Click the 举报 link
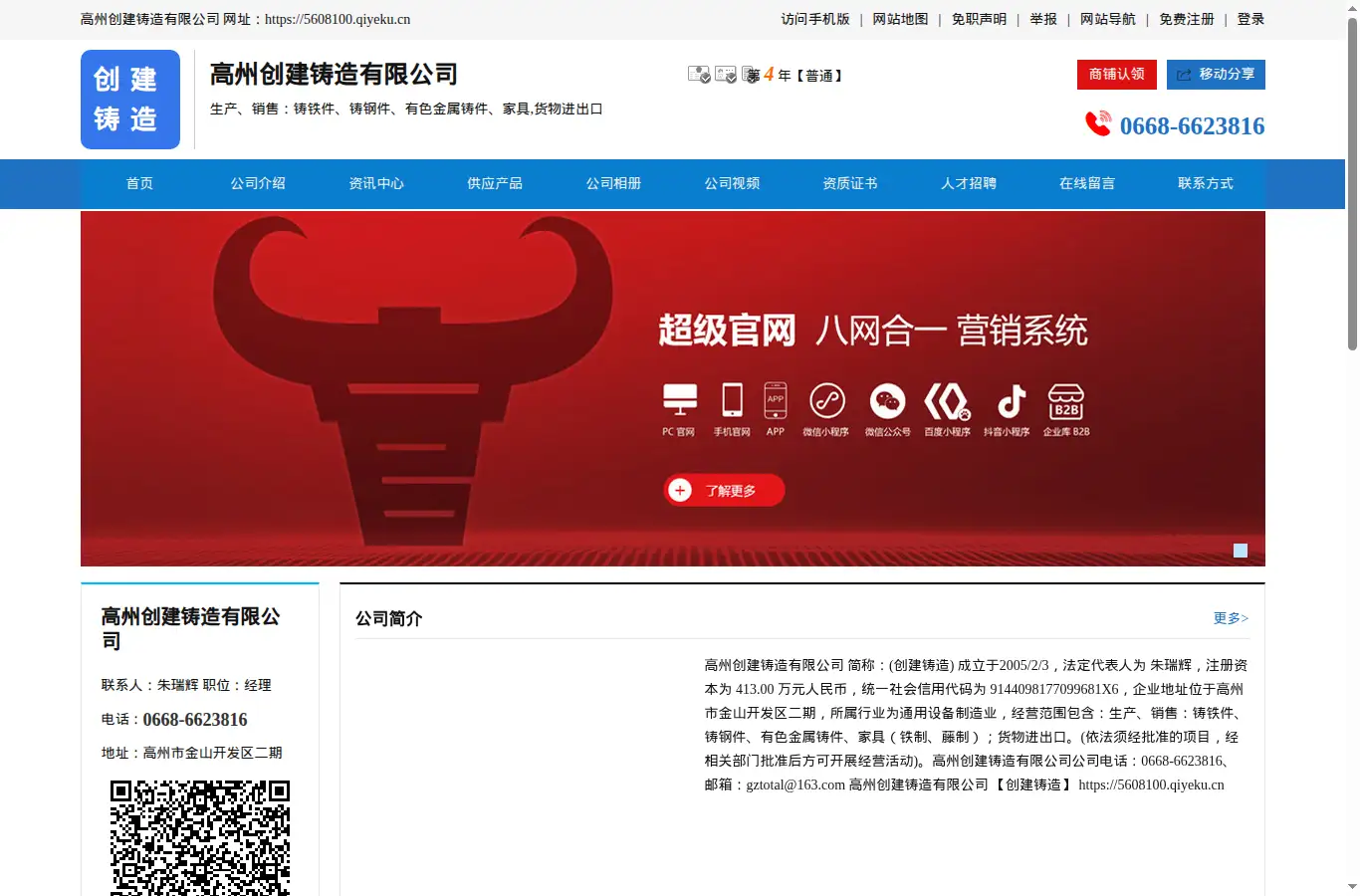The height and width of the screenshot is (896, 1360). 1043,19
